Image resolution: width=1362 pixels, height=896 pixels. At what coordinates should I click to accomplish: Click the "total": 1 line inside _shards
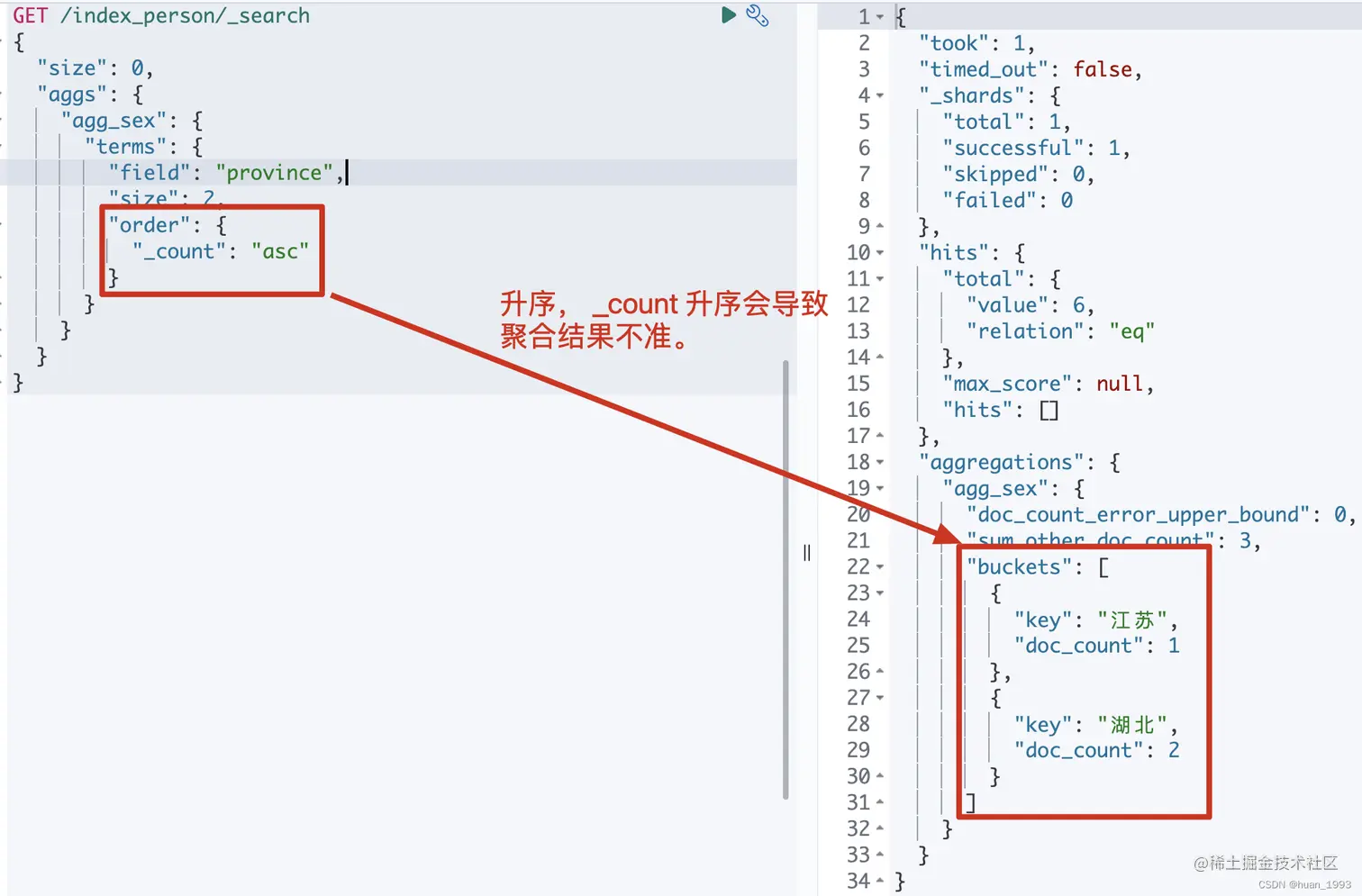pos(1006,122)
